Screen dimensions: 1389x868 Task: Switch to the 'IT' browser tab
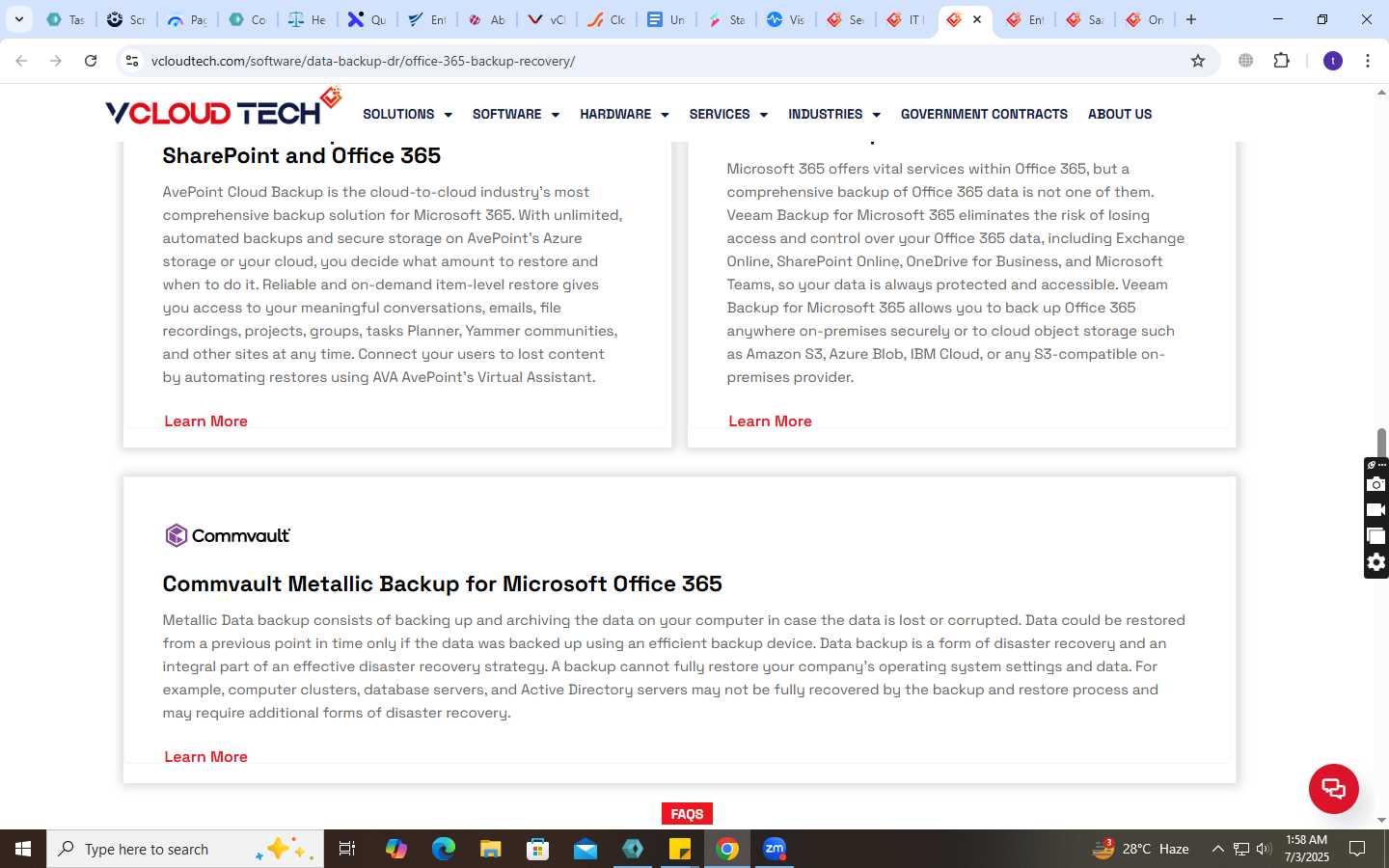(x=905, y=19)
